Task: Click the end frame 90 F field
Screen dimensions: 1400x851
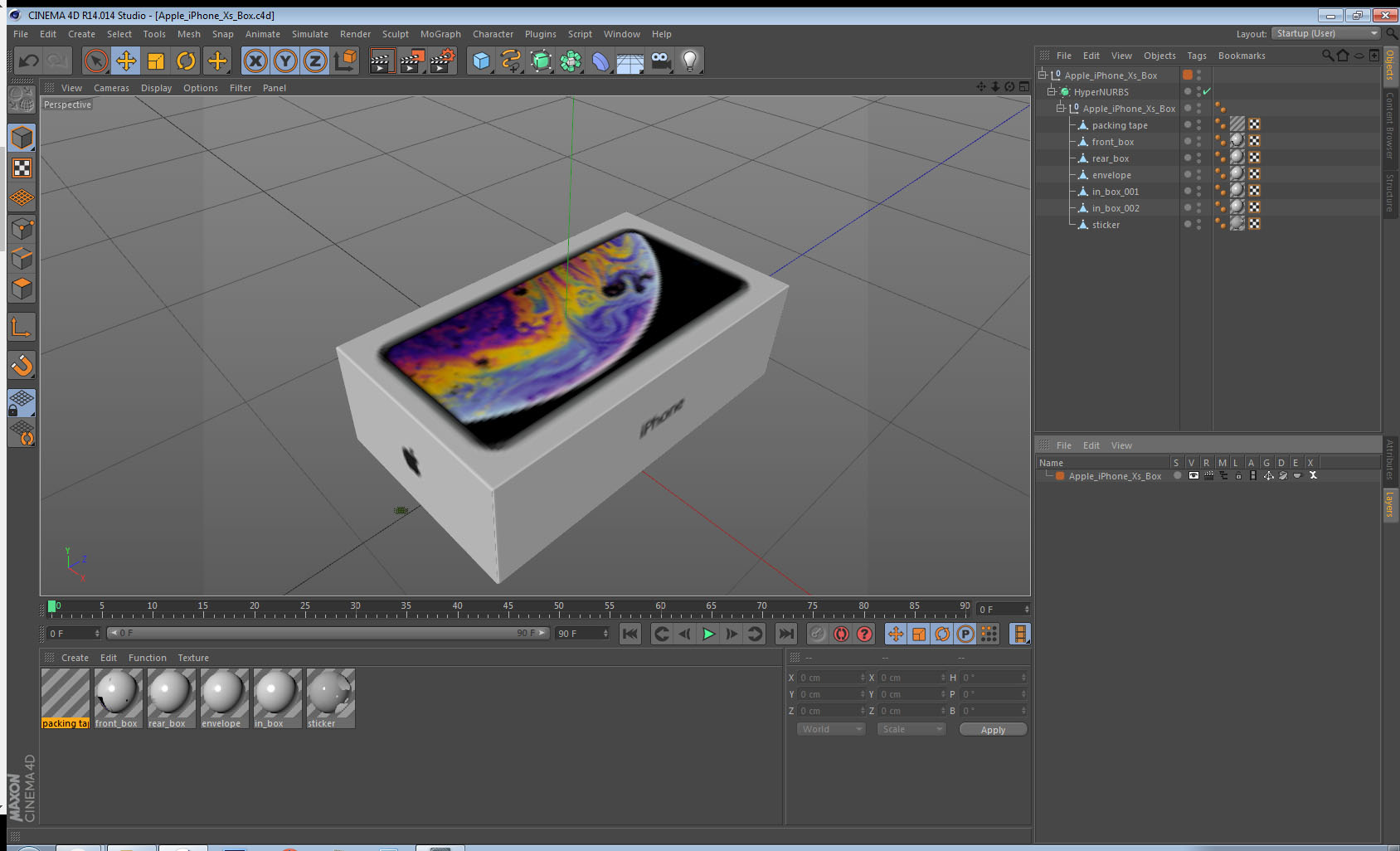Action: [583, 633]
